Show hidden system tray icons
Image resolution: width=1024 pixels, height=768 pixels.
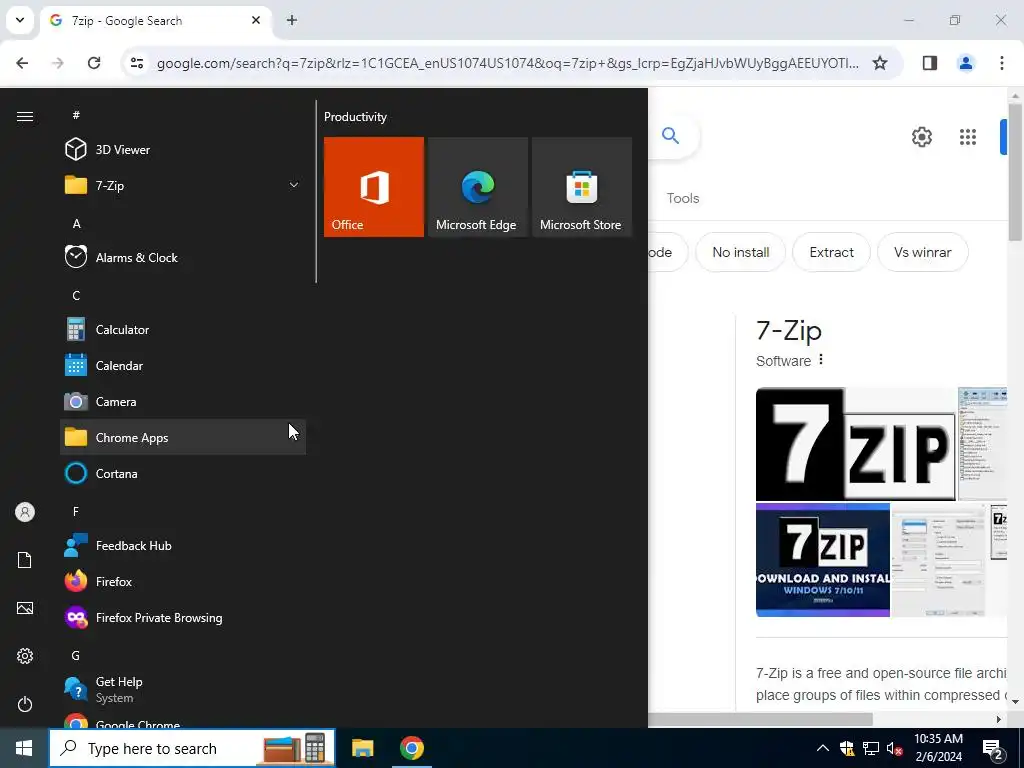pyautogui.click(x=823, y=748)
